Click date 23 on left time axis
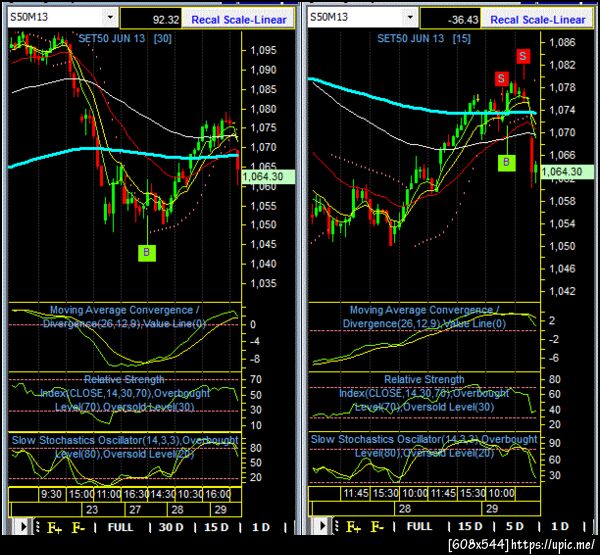 (x=92, y=510)
